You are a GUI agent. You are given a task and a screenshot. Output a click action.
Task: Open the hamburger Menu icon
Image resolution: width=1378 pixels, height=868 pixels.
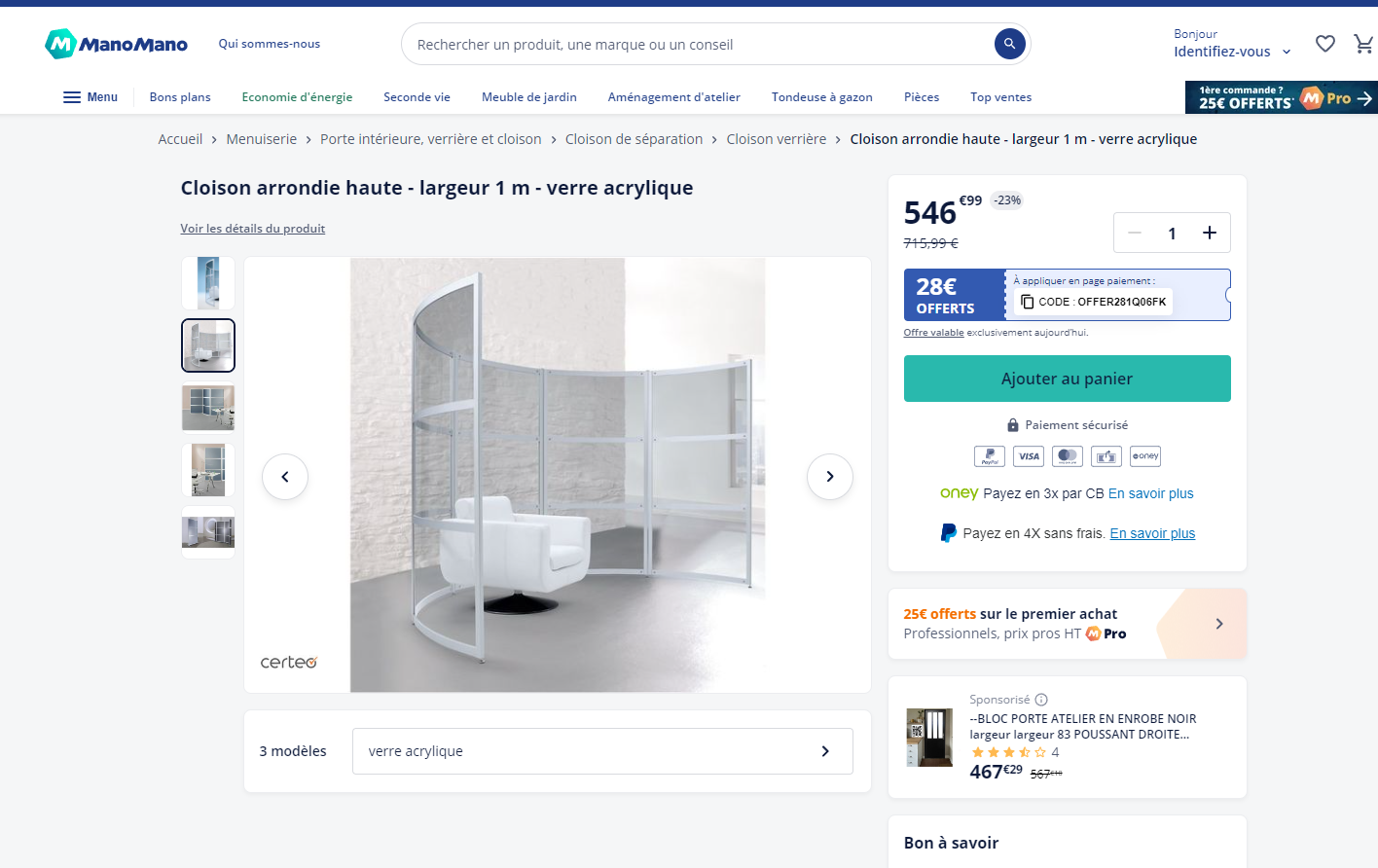[72, 97]
